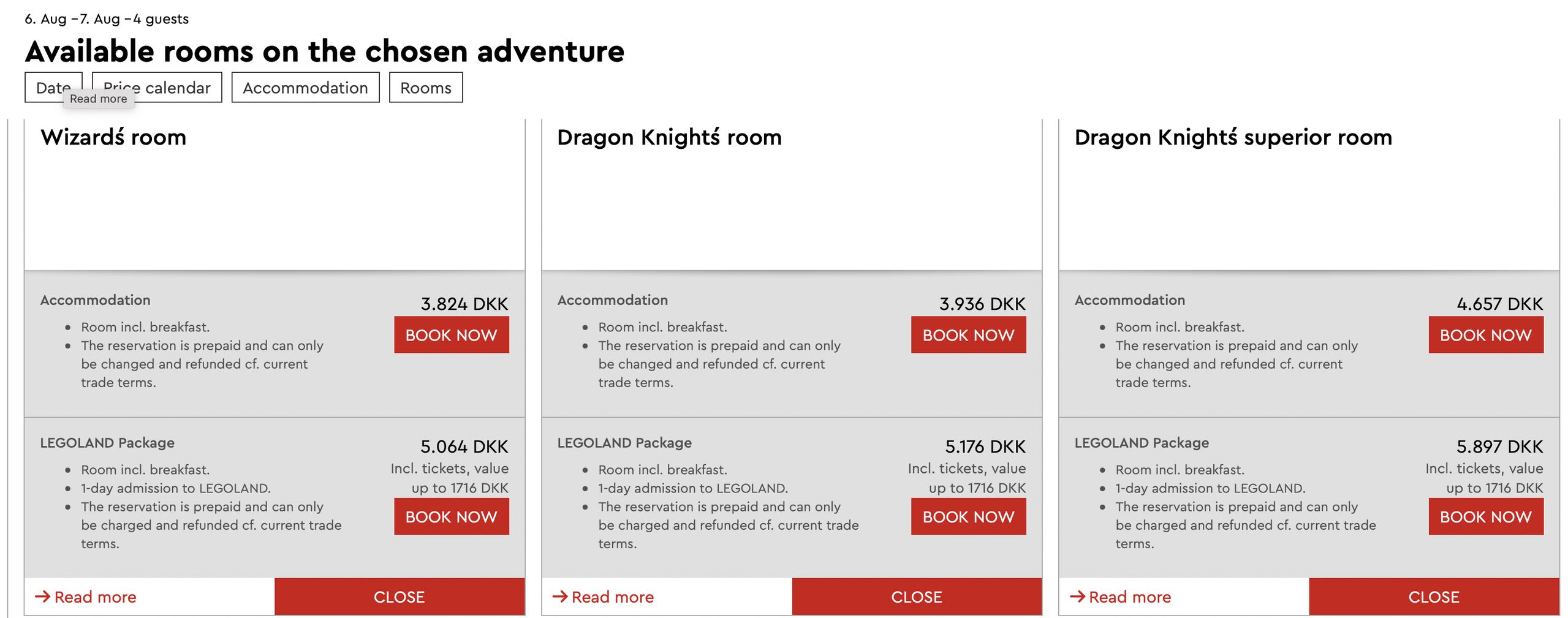The width and height of the screenshot is (1568, 618).
Task: Open Read more link for Wizard's room
Action: (x=95, y=597)
